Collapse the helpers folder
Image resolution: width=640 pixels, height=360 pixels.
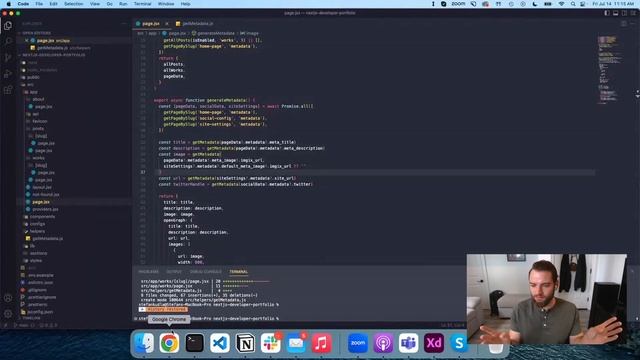pos(36,231)
